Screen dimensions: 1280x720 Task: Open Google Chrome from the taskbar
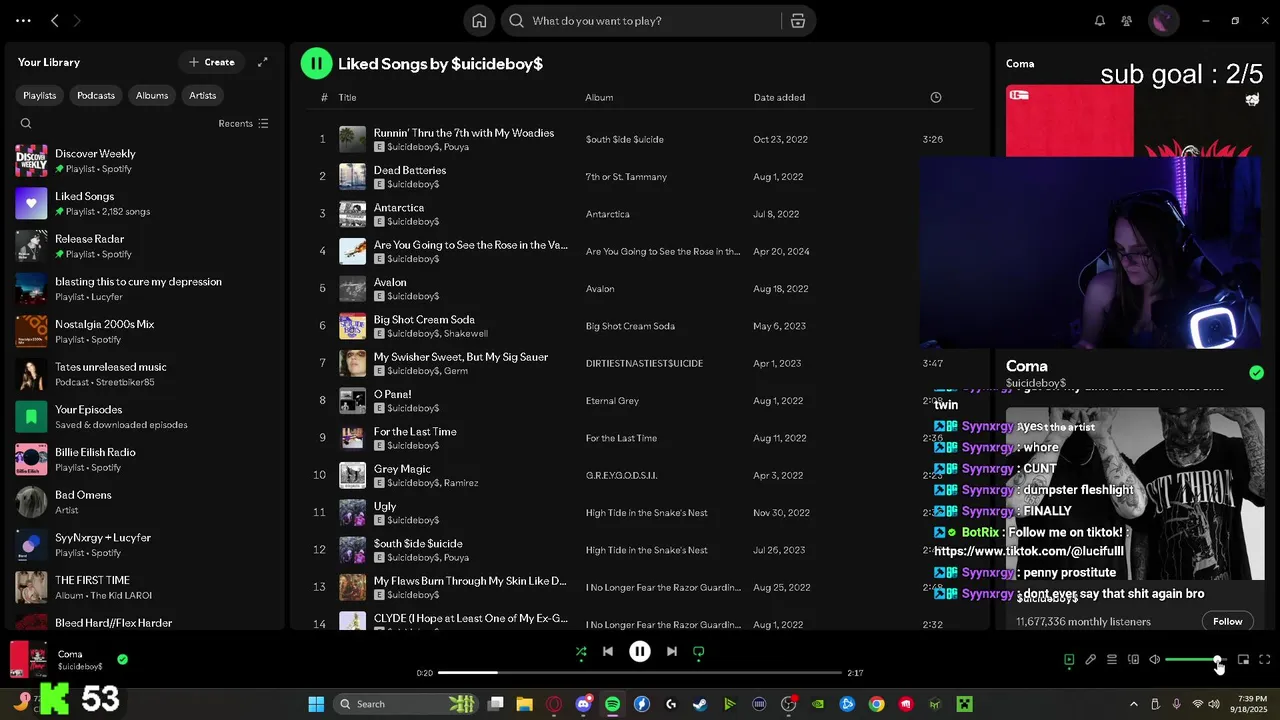tap(876, 704)
